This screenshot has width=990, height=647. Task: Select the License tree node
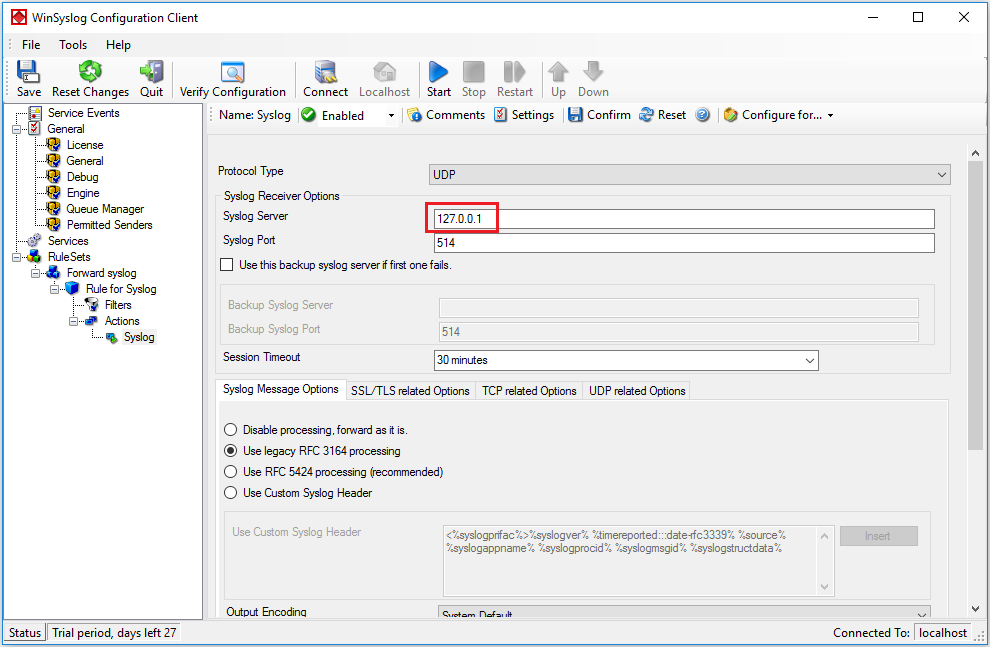pyautogui.click(x=85, y=145)
